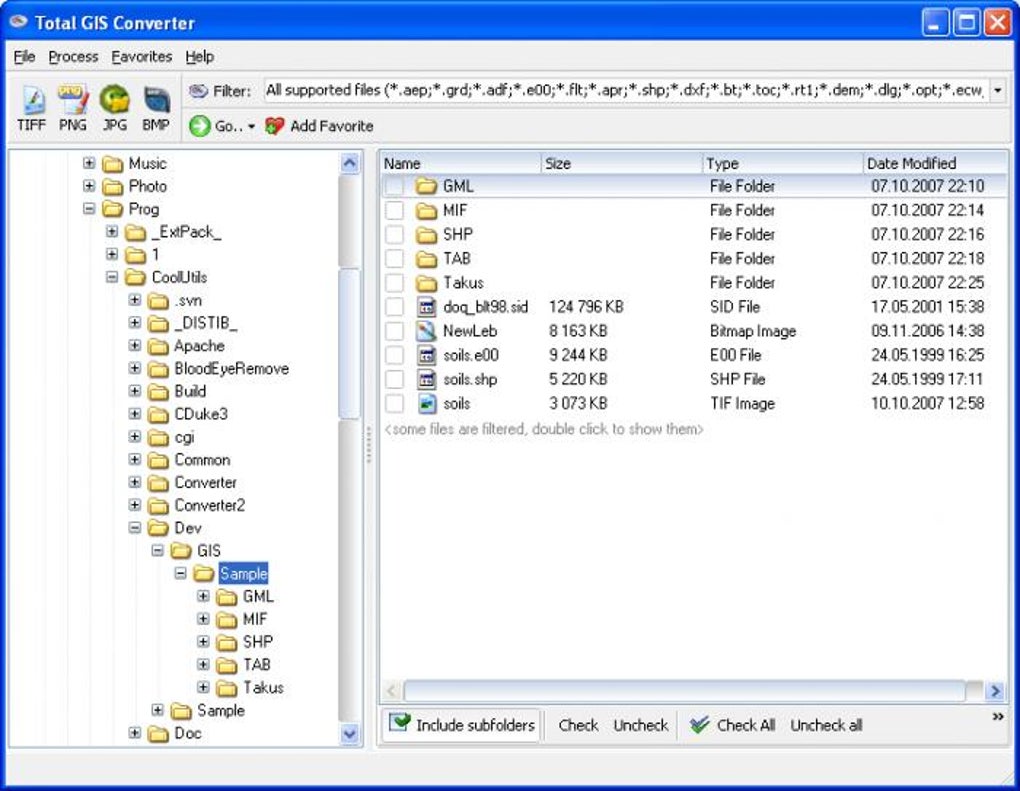
Task: Check the box for GML folder row
Action: [x=394, y=187]
